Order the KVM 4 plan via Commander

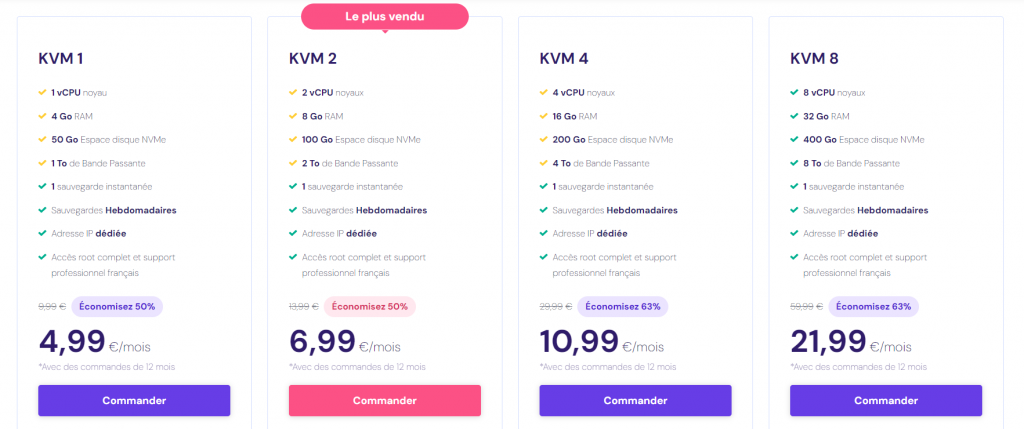coord(635,400)
